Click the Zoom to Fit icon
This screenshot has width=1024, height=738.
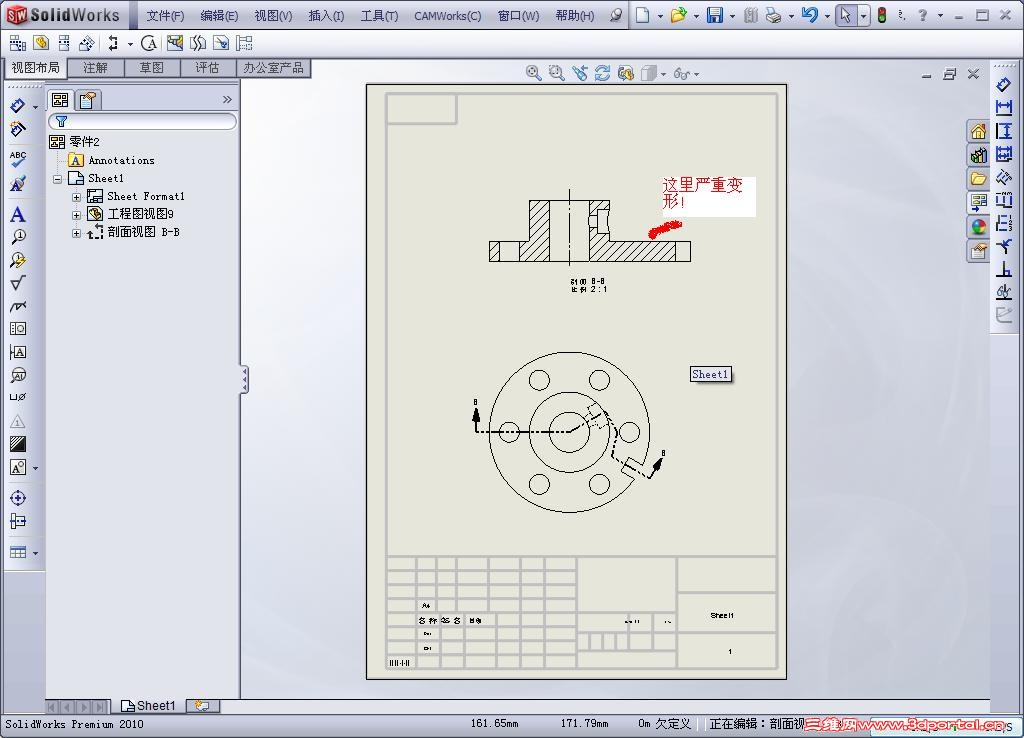tap(533, 73)
